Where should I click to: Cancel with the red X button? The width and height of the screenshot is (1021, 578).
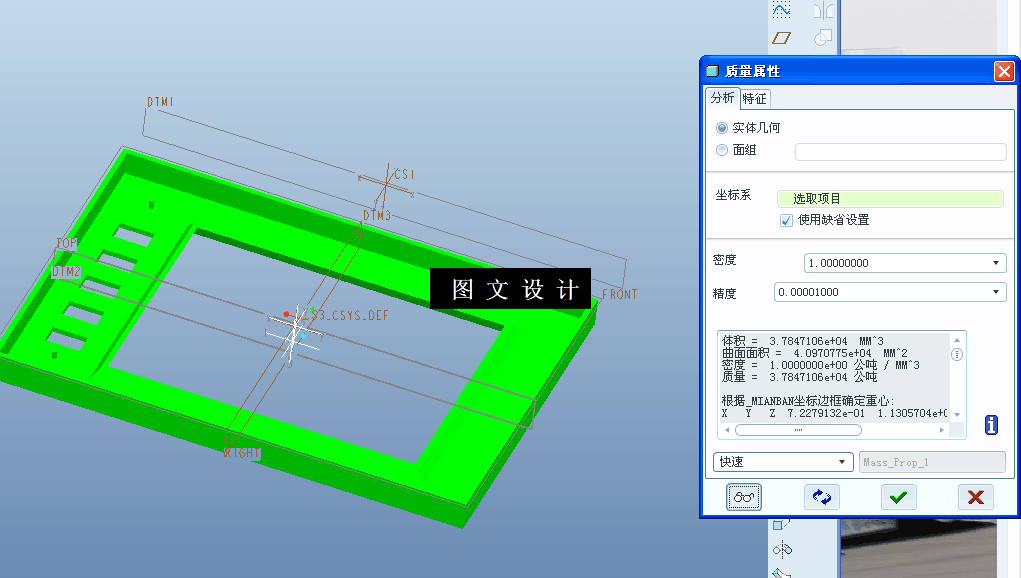click(975, 497)
